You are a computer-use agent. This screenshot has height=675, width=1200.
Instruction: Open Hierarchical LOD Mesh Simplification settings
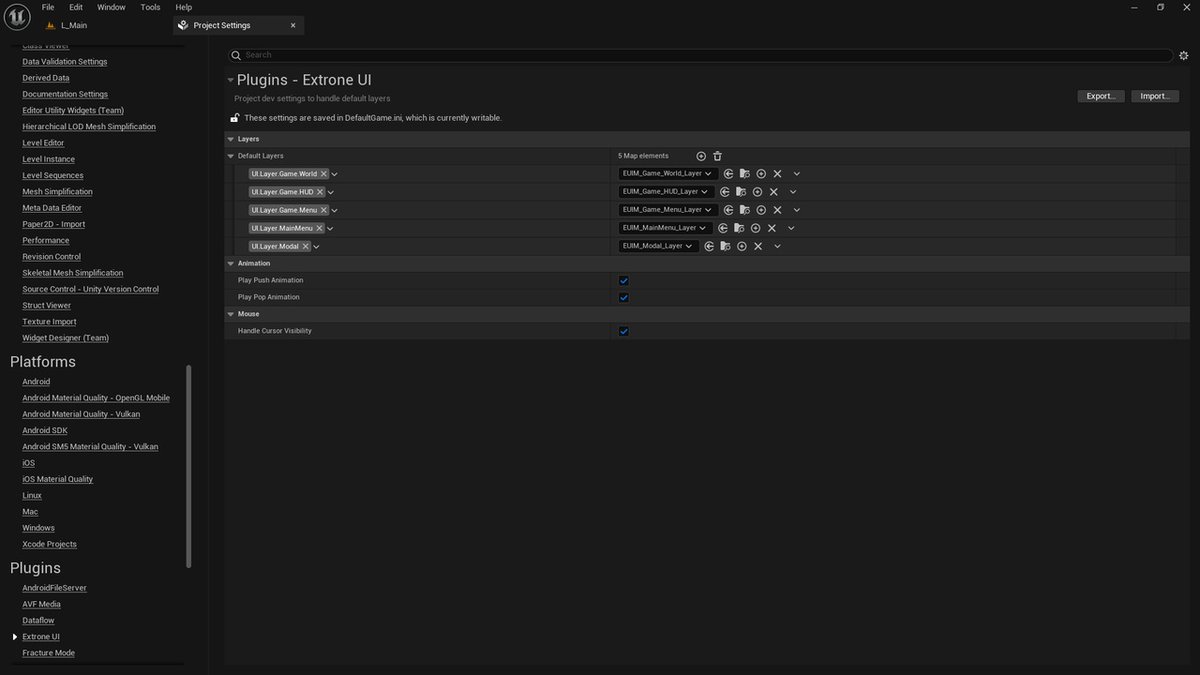click(89, 127)
